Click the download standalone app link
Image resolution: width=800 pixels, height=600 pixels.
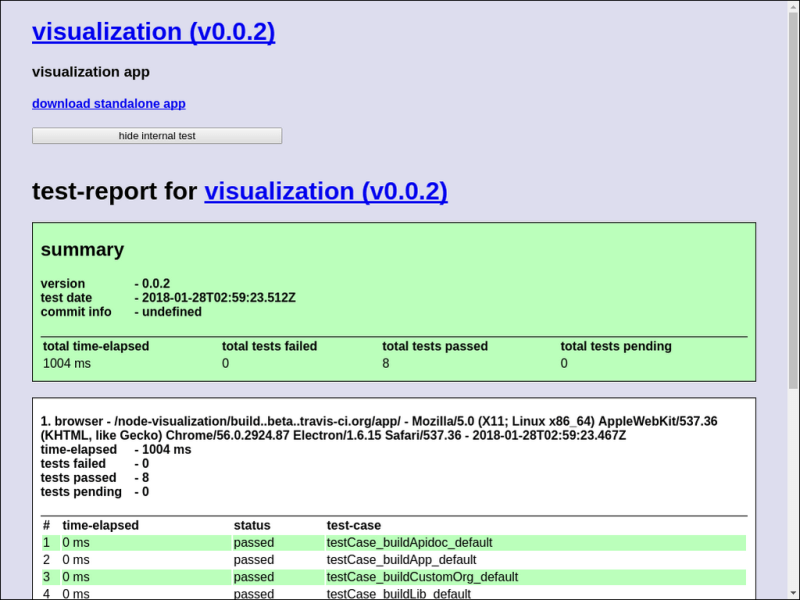[108, 104]
